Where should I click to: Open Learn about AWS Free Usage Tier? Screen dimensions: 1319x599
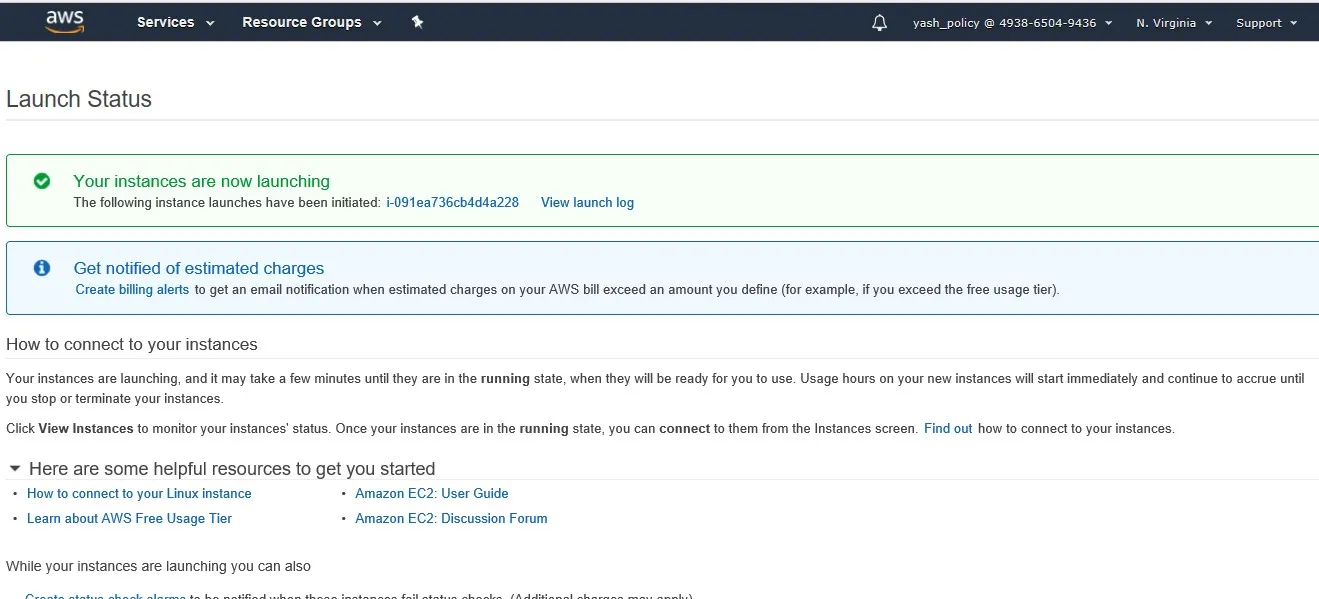click(x=129, y=518)
